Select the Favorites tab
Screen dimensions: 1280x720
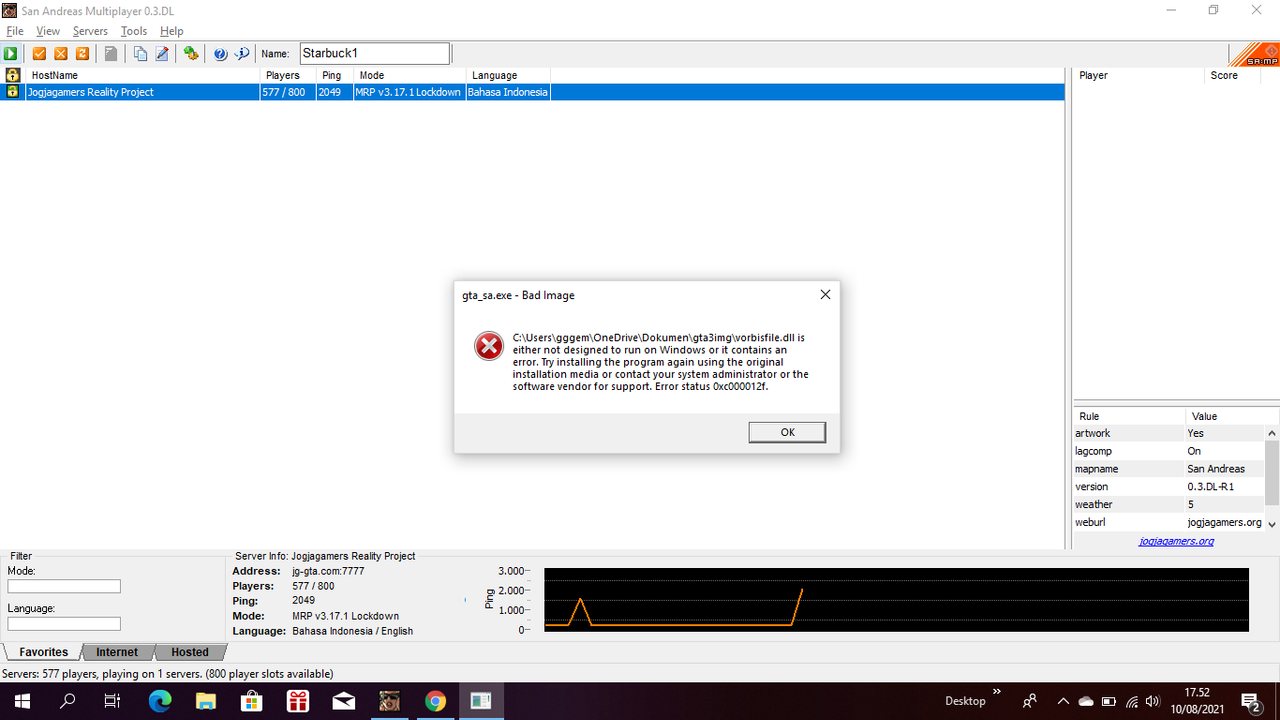[44, 652]
